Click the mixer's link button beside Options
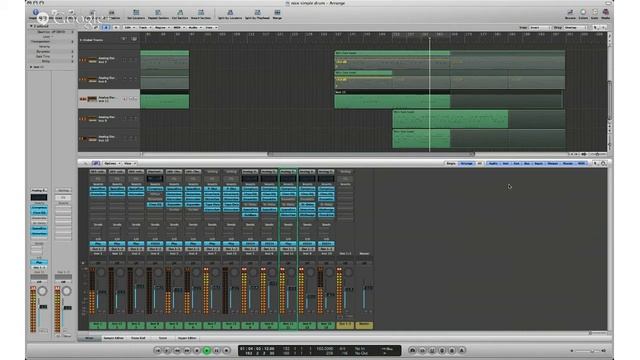640x360 pixels. click(96, 163)
